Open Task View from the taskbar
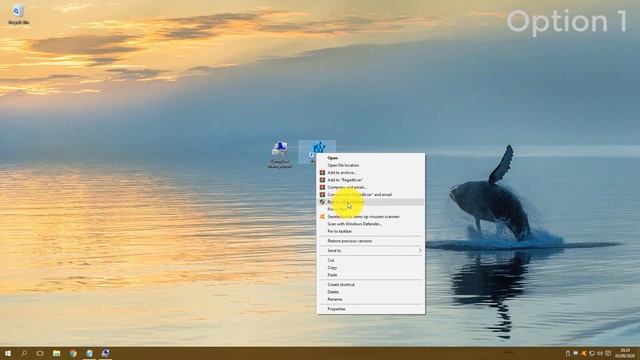 click(x=40, y=353)
